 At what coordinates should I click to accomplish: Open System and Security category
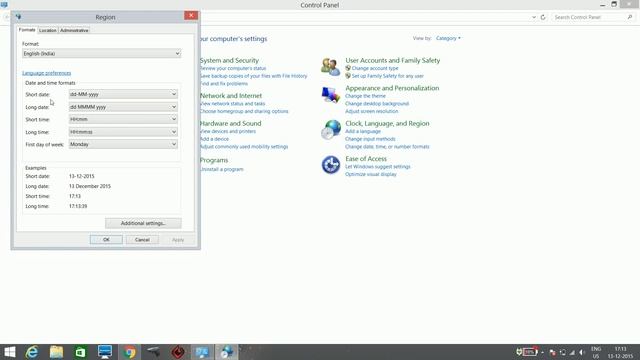coord(229,60)
